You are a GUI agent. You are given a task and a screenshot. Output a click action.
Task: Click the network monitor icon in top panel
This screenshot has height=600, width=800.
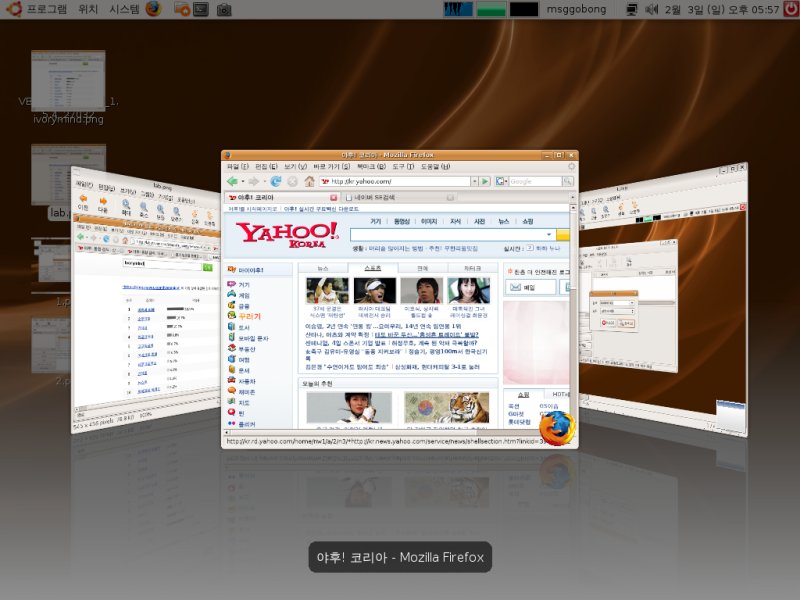(x=632, y=10)
